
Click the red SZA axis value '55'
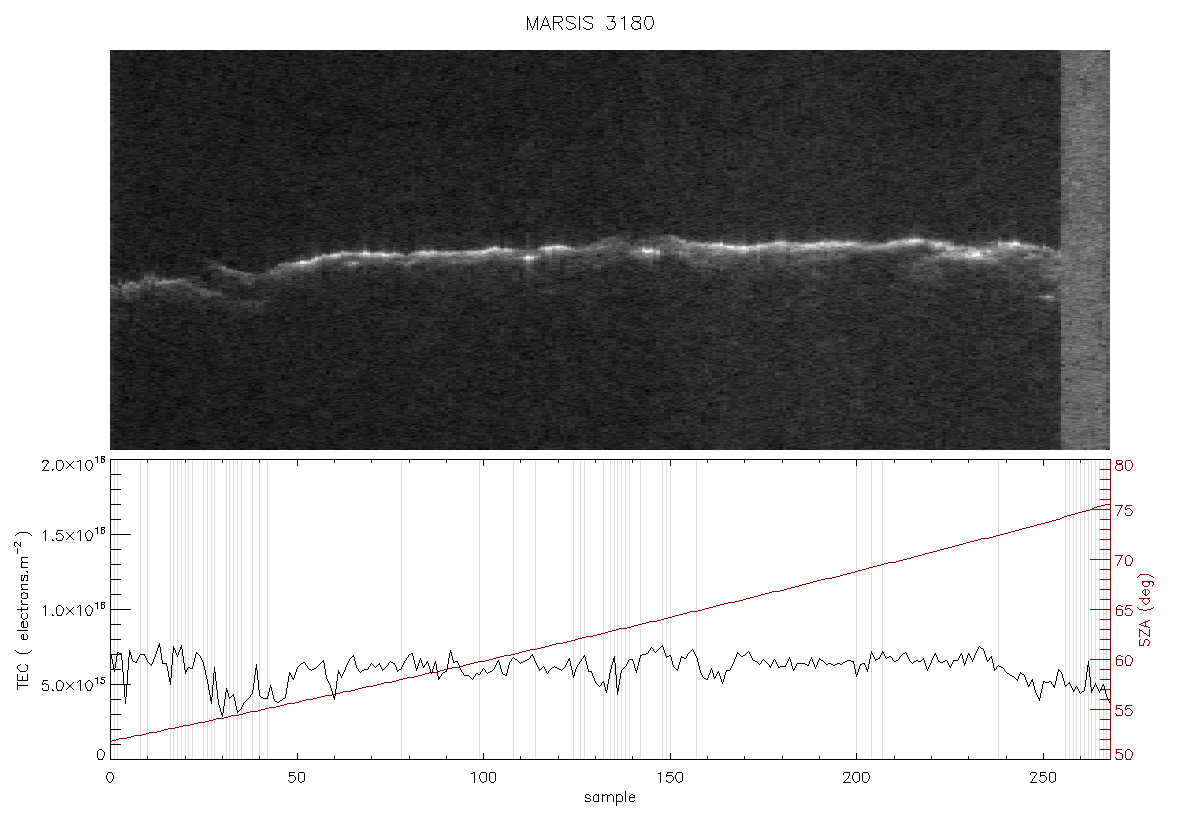pos(1124,710)
